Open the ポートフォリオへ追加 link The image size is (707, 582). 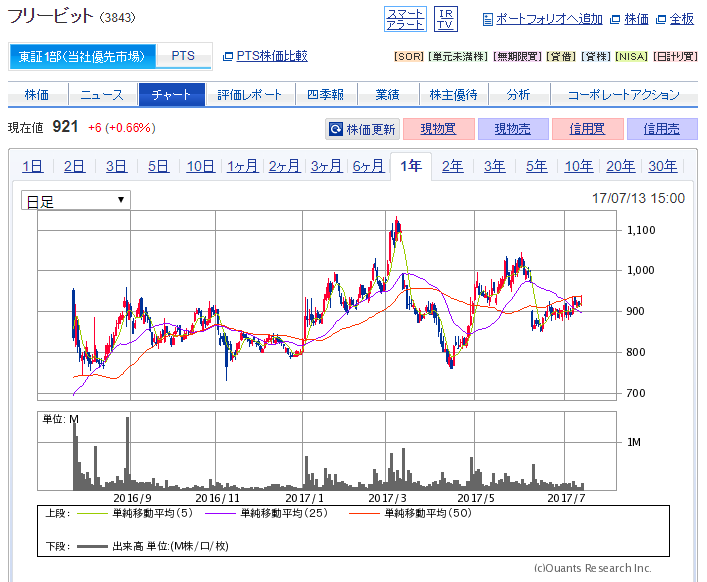pos(549,19)
